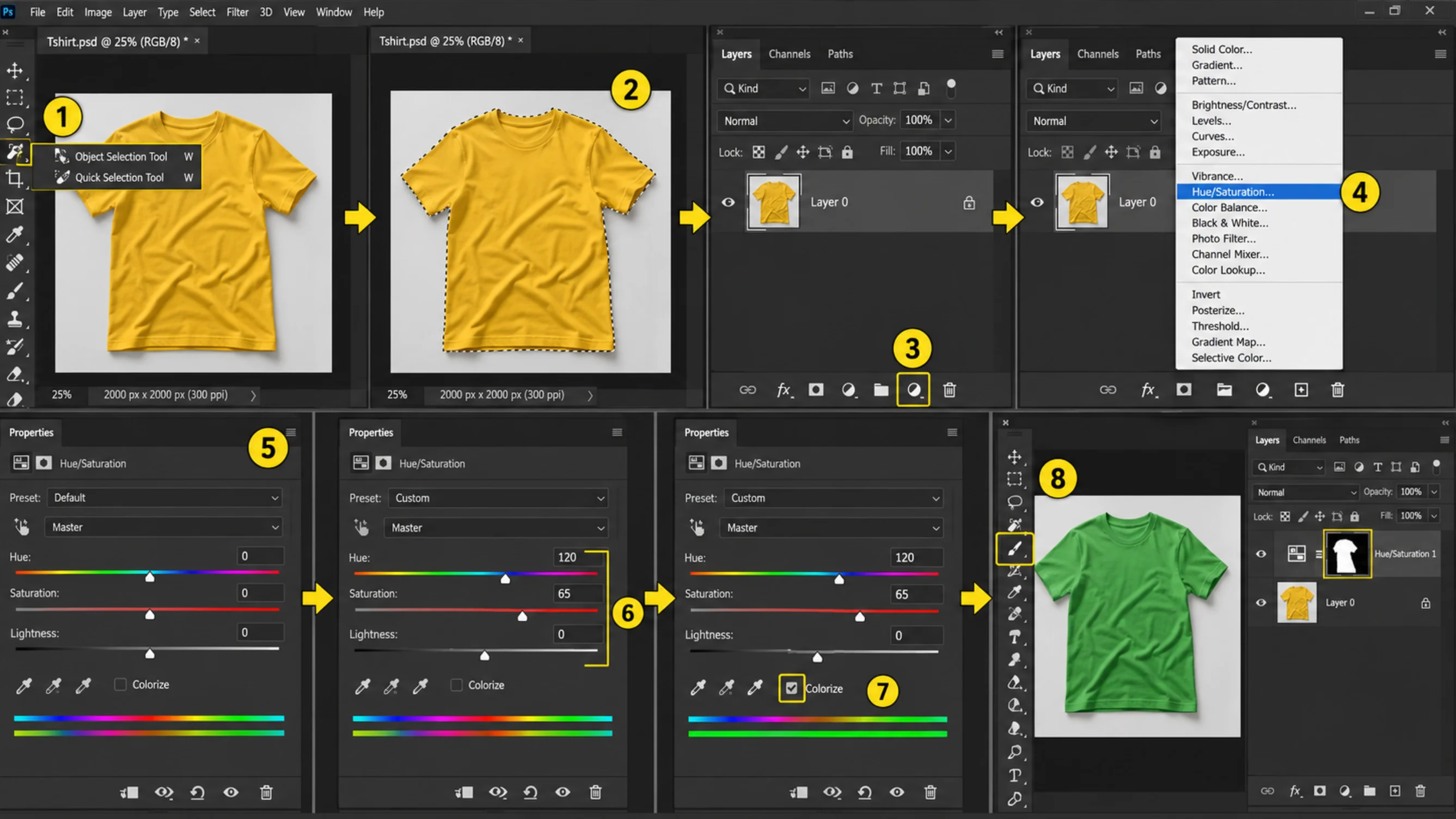1456x819 pixels.
Task: Click the trash icon in the Preset Default Properties panel
Action: (266, 792)
